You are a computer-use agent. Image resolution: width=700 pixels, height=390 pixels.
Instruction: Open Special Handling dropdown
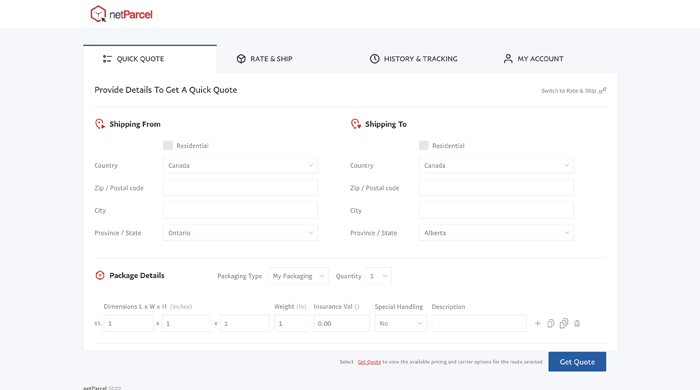pos(400,324)
